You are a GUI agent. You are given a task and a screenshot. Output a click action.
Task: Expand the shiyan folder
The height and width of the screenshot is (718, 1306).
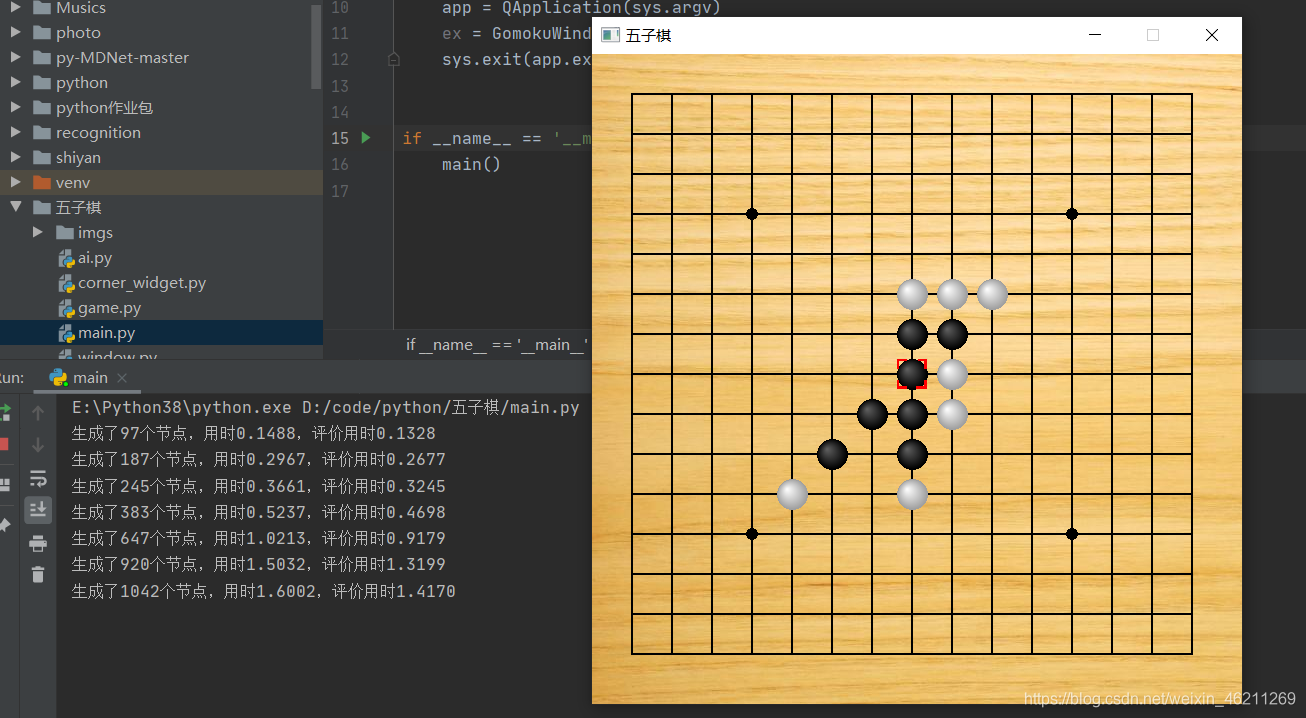tap(15, 158)
